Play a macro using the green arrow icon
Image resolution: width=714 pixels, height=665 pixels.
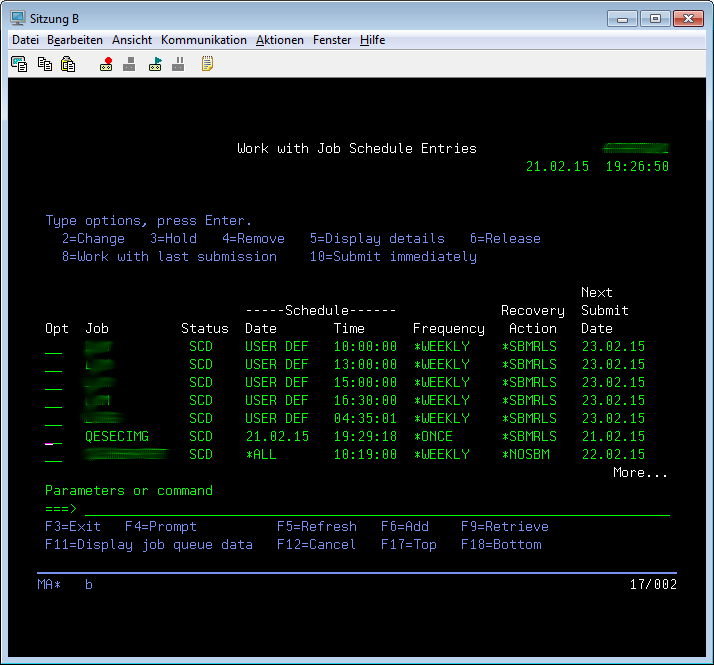[155, 64]
